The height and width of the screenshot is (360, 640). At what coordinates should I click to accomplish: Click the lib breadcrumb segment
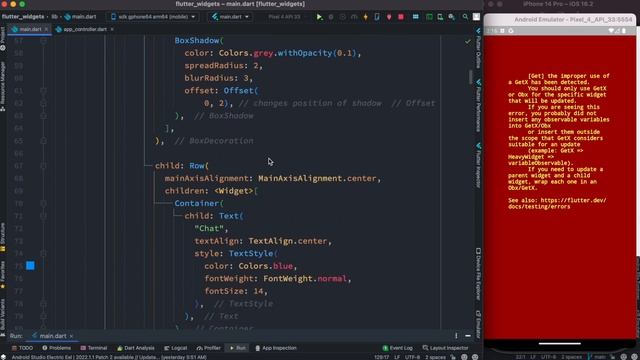pyautogui.click(x=55, y=17)
